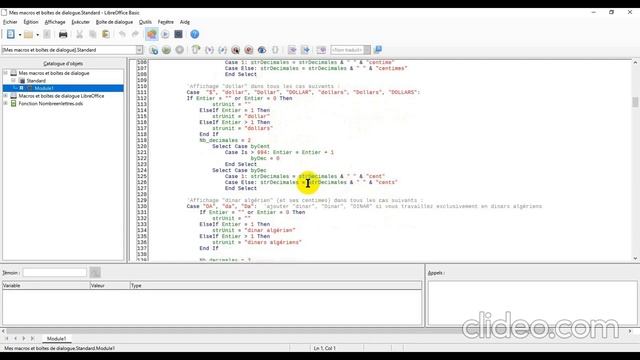640x360 pixels.
Task: Open the Affichage menu
Action: (x=55, y=22)
